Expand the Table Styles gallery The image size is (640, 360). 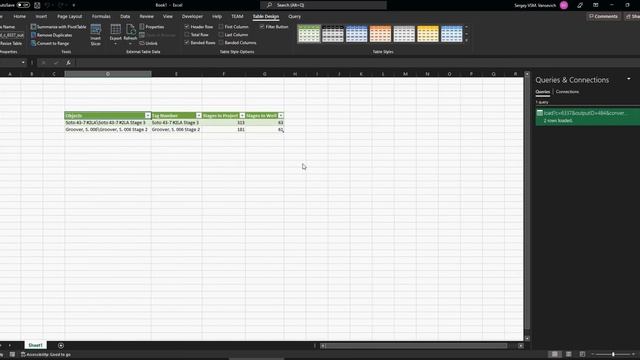coord(467,40)
